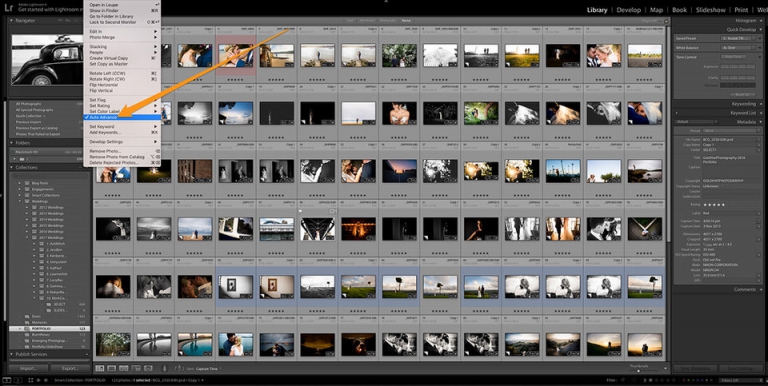This screenshot has width=768, height=386.
Task: Open the second monitor display icon
Action: tap(18, 380)
